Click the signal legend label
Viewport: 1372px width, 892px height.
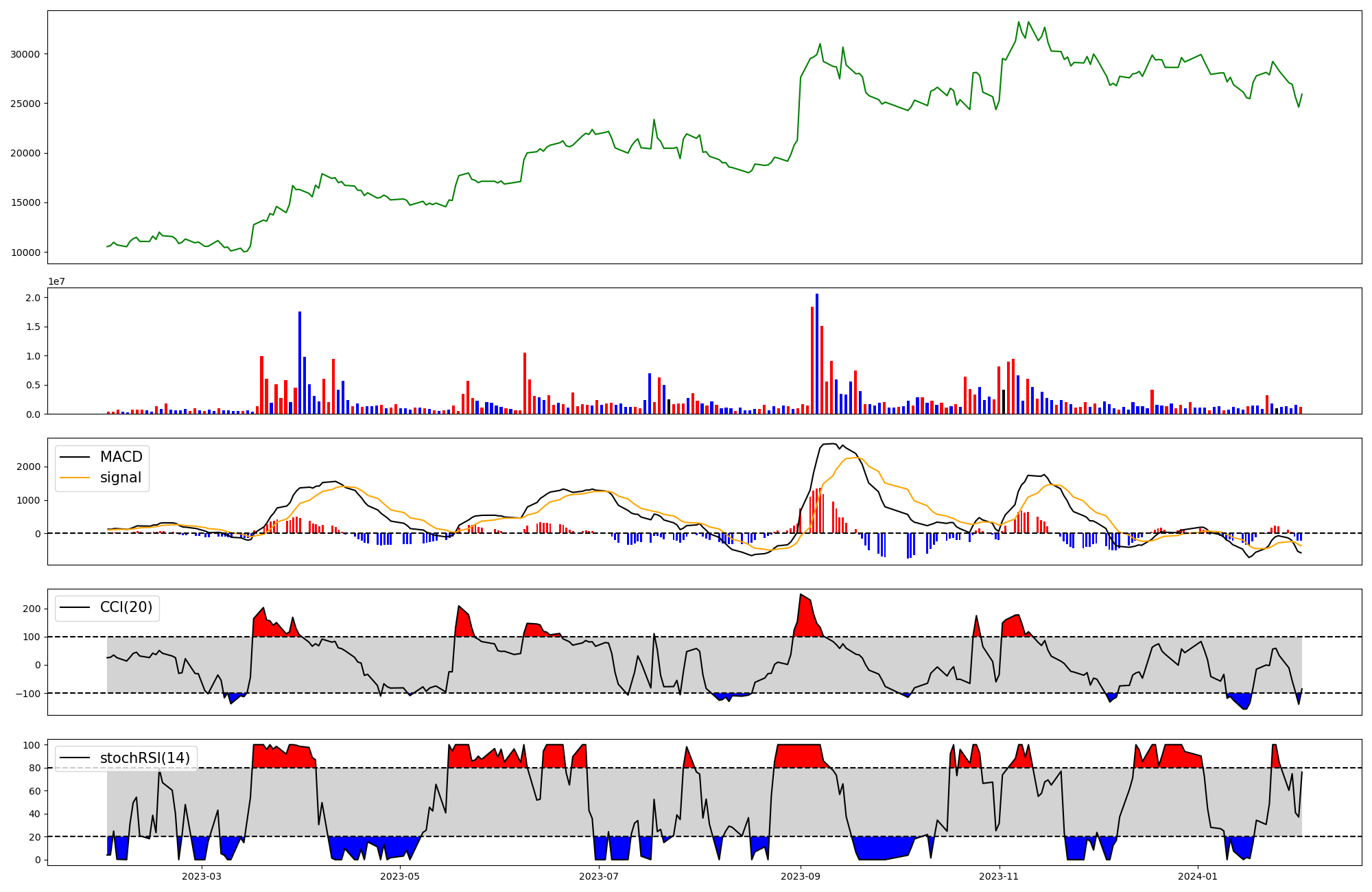click(120, 478)
